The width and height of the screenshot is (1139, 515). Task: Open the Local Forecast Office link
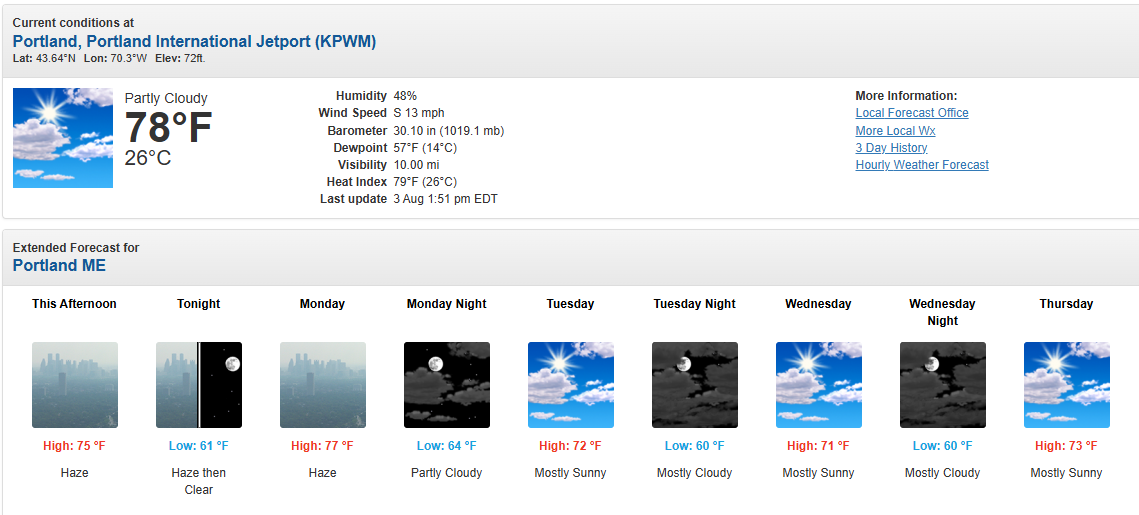[912, 113]
